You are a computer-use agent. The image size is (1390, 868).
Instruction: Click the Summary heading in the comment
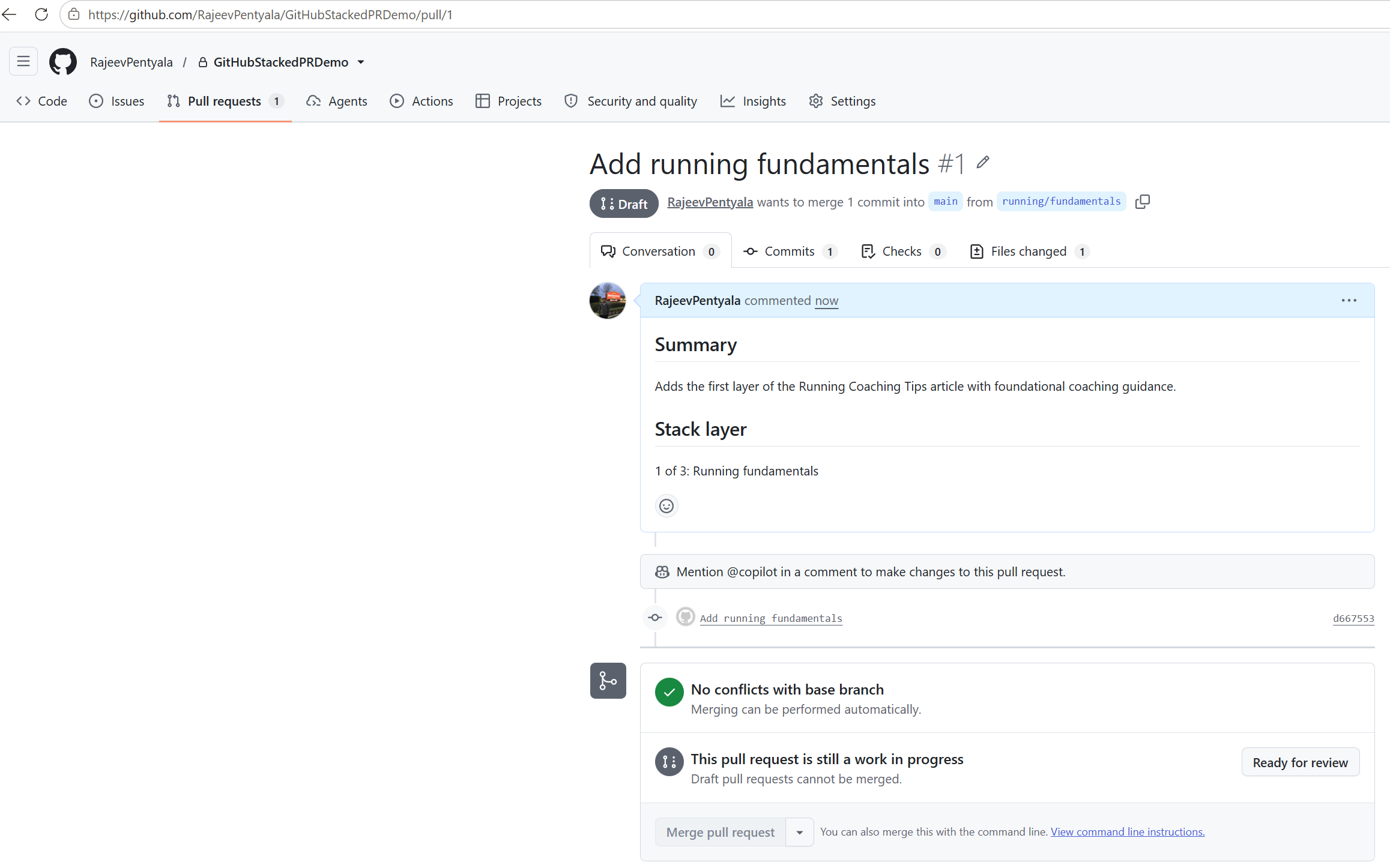click(695, 345)
